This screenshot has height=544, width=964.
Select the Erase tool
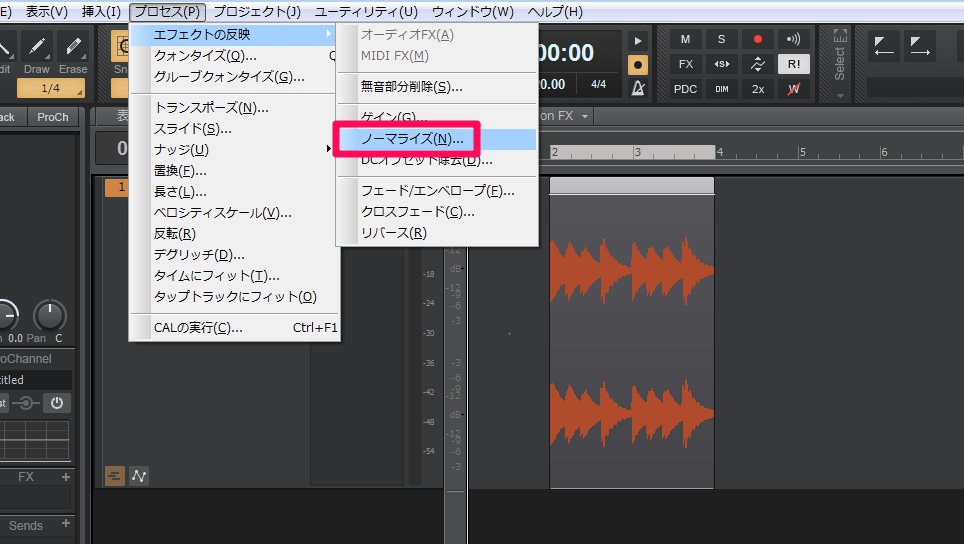(72, 52)
